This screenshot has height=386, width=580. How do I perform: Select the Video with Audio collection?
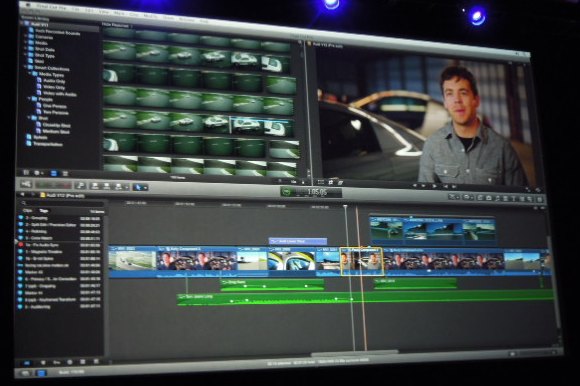(56, 94)
